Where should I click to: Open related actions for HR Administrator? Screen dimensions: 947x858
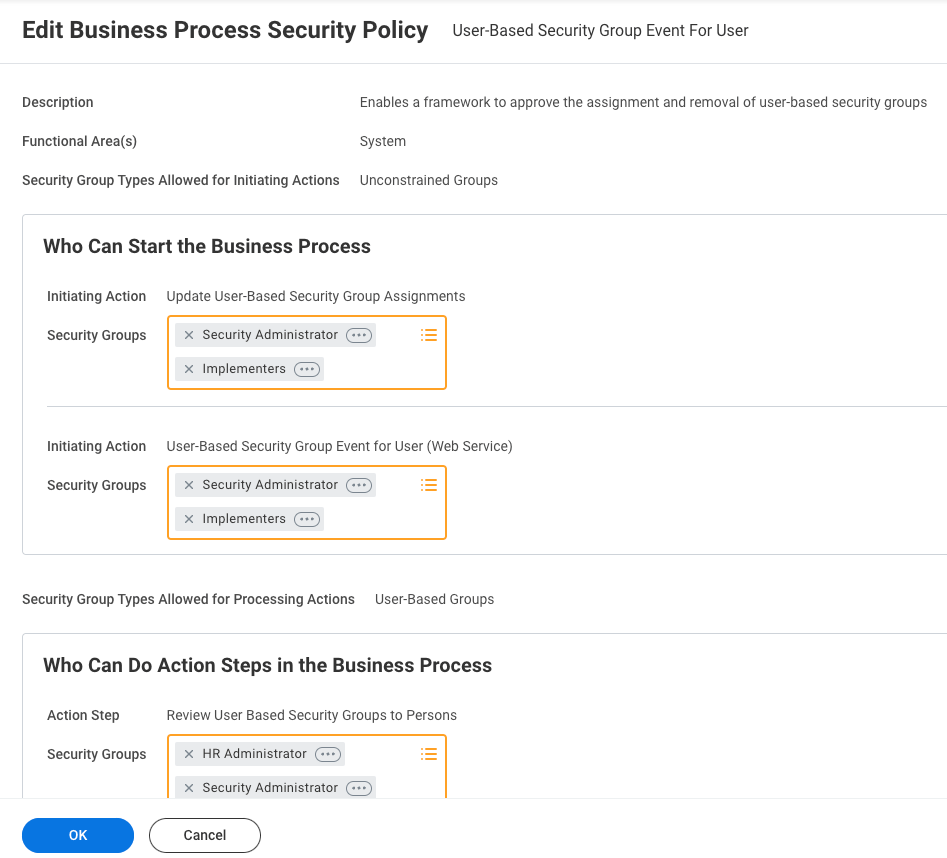point(327,754)
